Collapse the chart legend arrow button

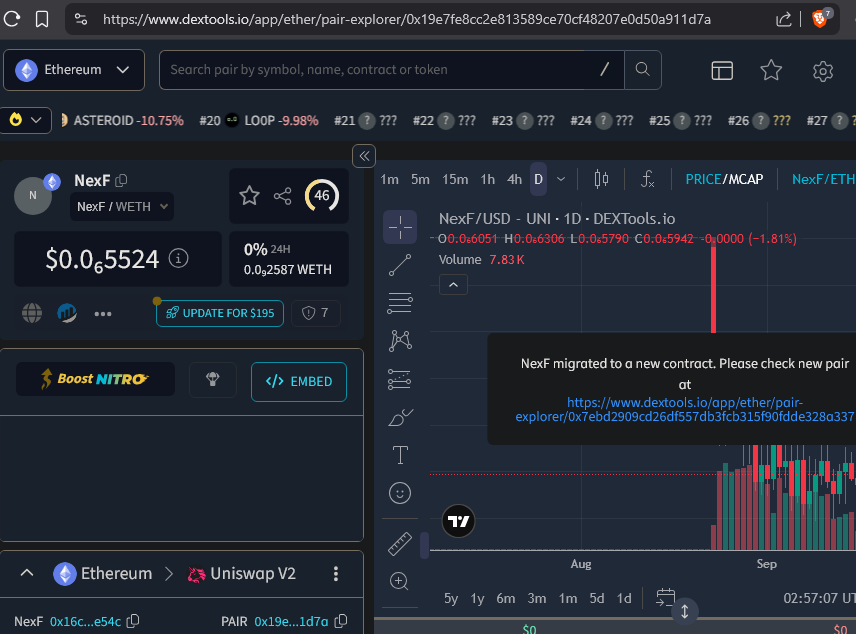(453, 285)
